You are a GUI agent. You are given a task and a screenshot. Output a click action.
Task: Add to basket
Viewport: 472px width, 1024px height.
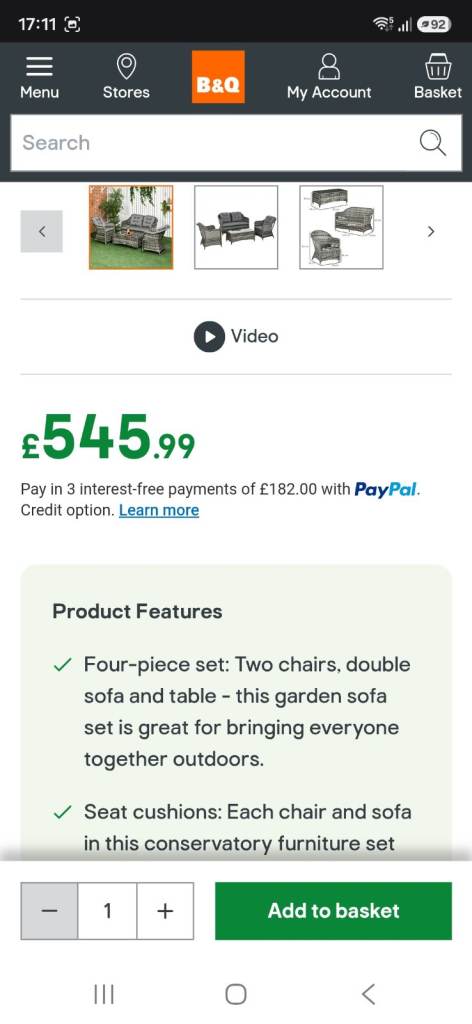point(334,911)
